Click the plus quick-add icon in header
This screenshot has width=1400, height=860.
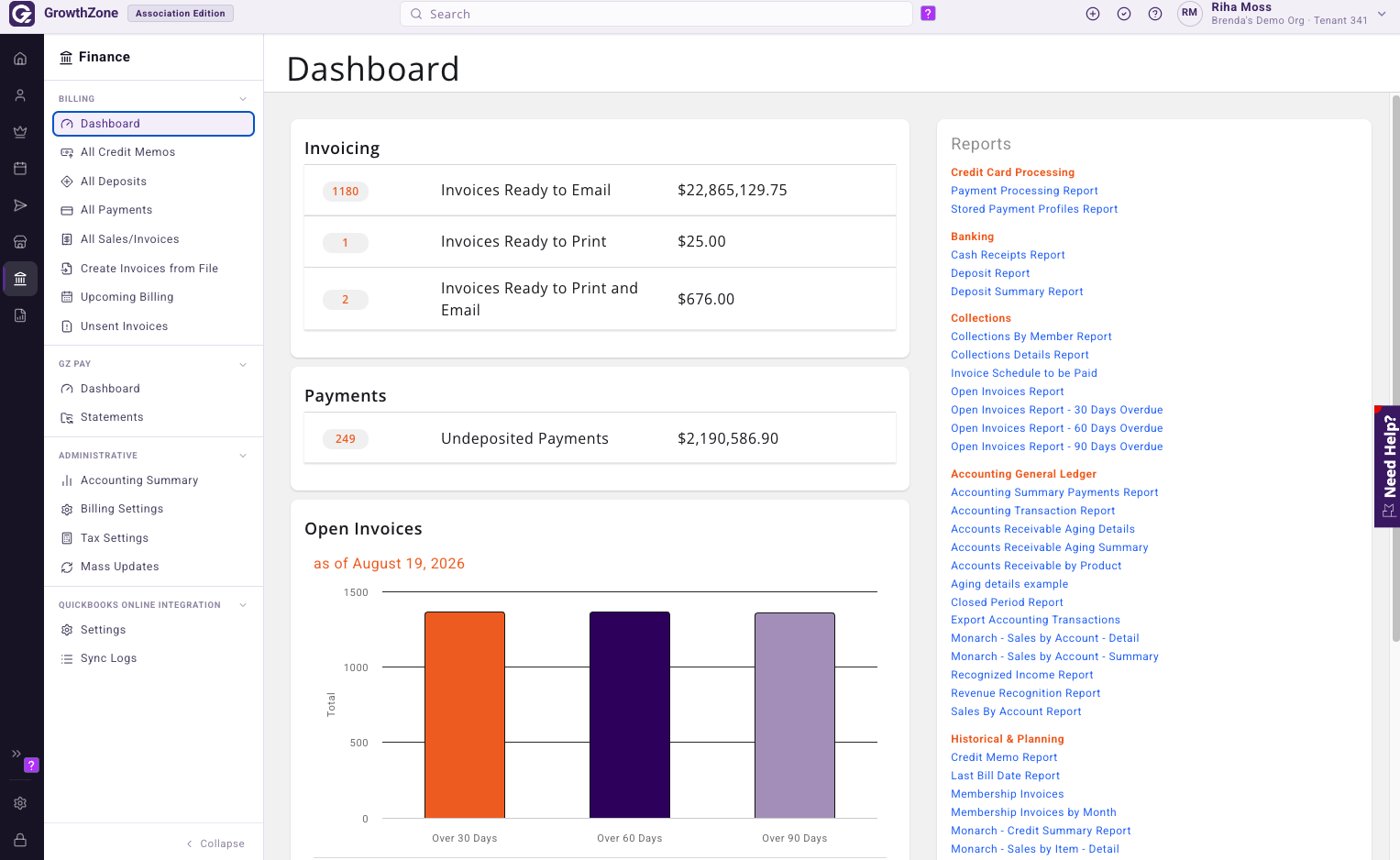[x=1093, y=14]
